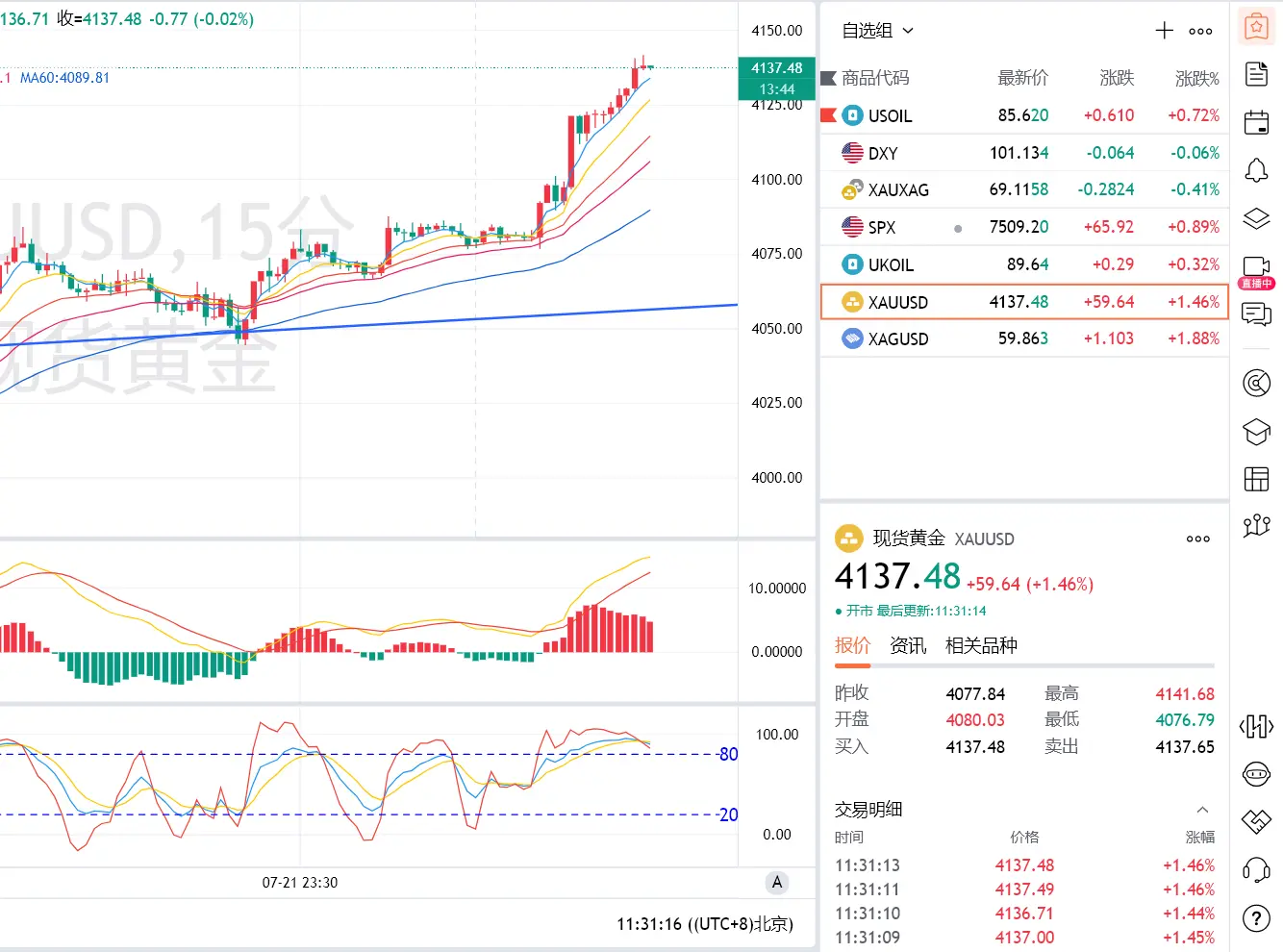This screenshot has height=952, width=1283.
Task: Click the 最低 value 4076.79
Action: (1185, 720)
